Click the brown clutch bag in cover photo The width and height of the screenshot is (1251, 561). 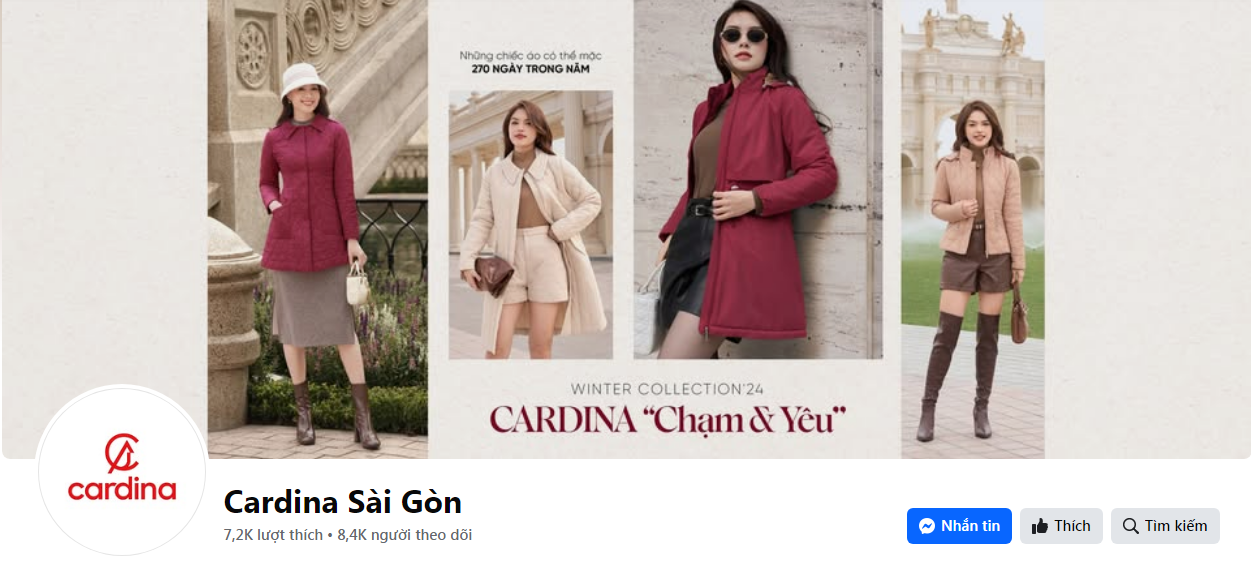493,274
